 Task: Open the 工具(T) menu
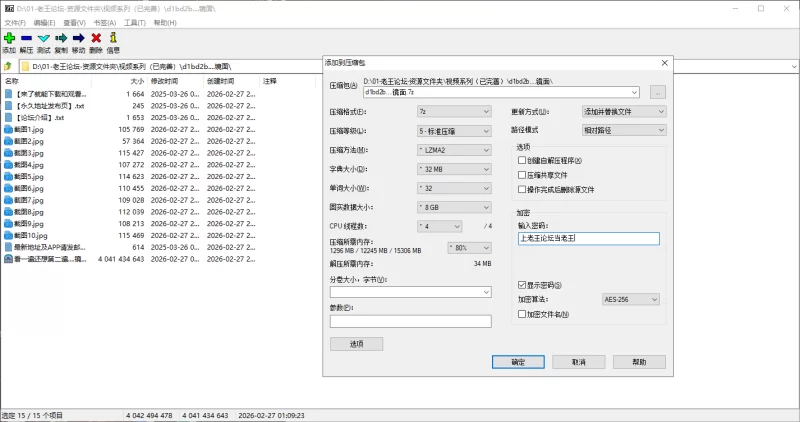pyautogui.click(x=135, y=23)
